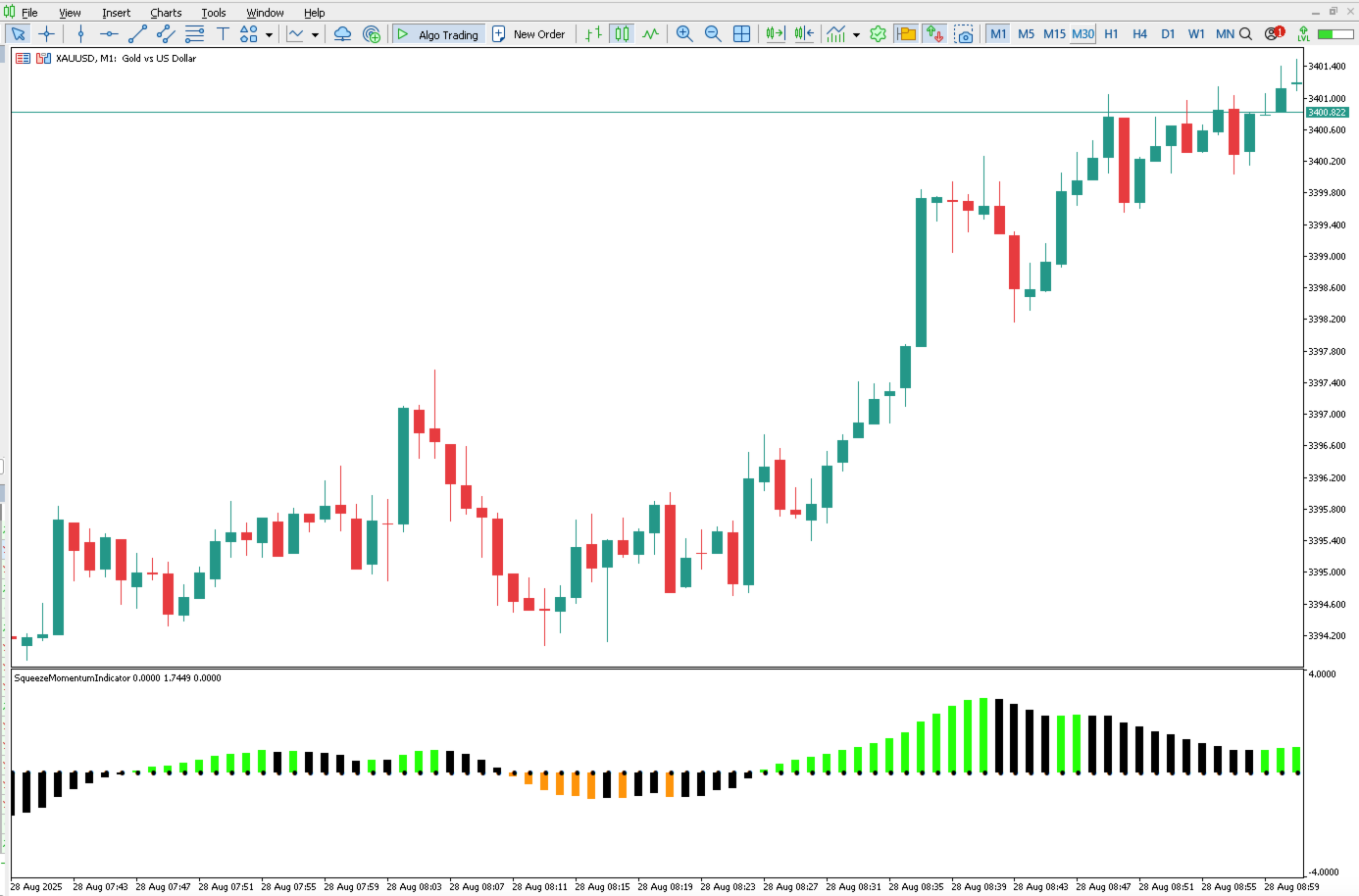
Task: Select the trendline drawing tool
Action: pyautogui.click(x=137, y=34)
